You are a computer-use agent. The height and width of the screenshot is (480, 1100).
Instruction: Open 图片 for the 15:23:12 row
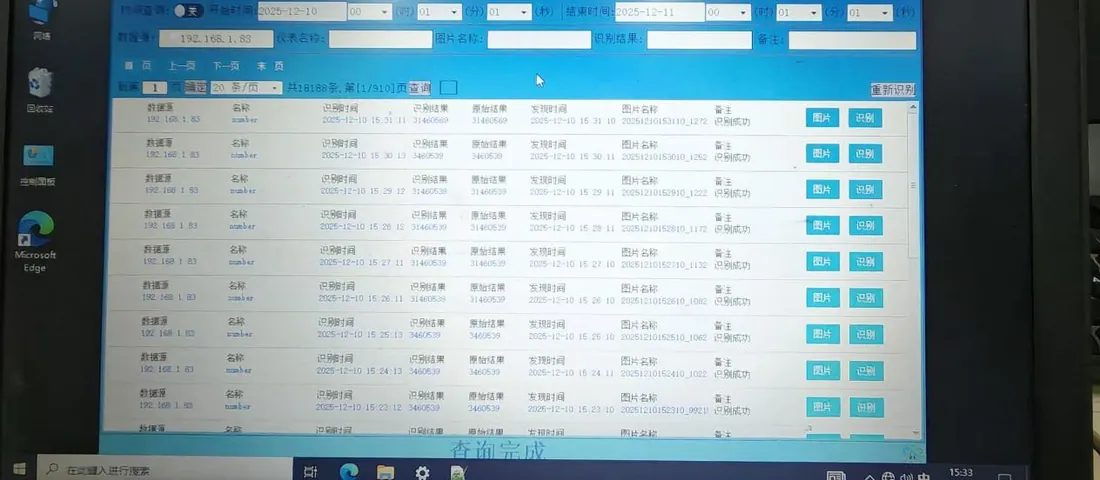(x=824, y=406)
